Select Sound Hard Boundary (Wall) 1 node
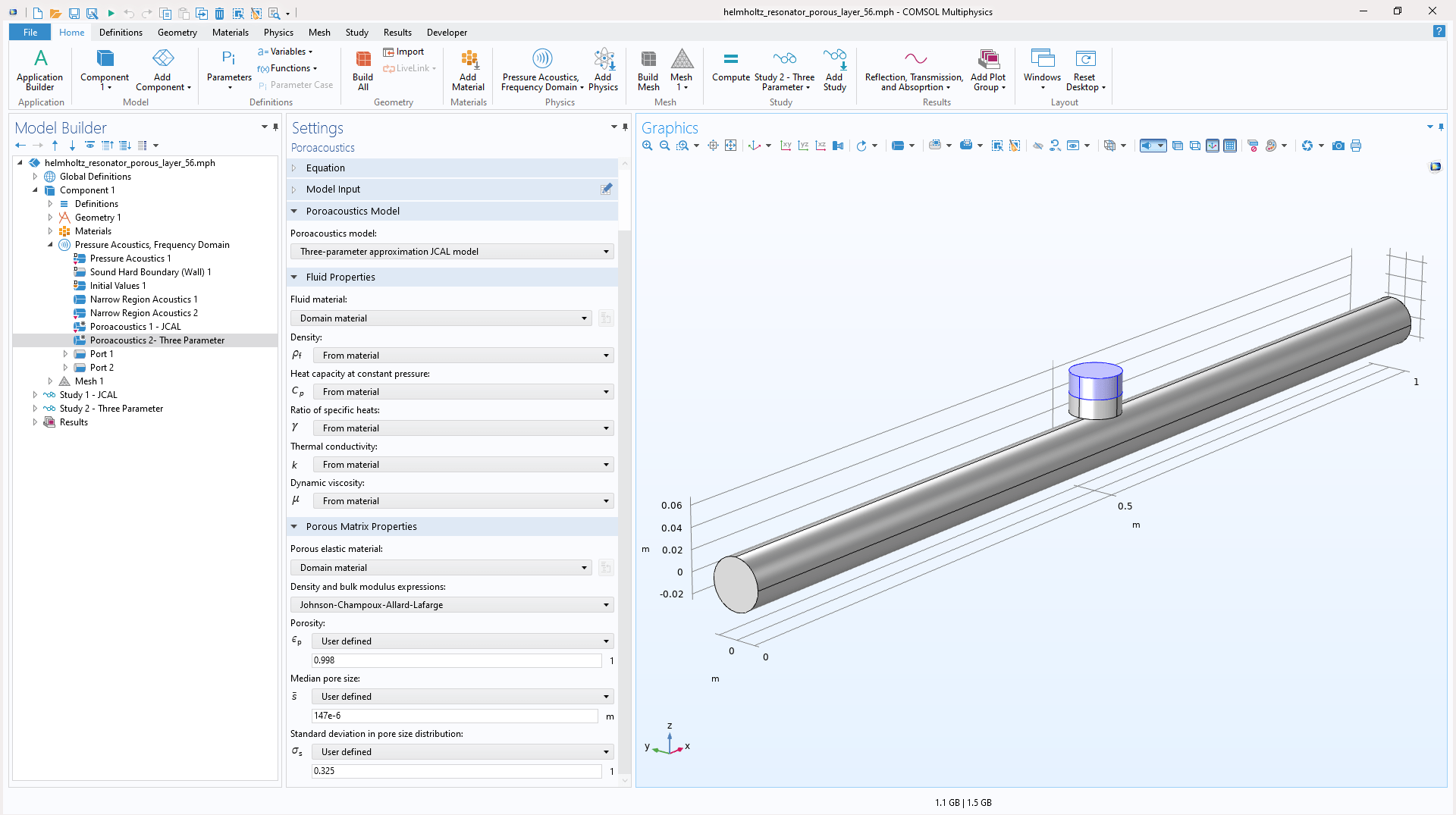The width and height of the screenshot is (1456, 815). pyautogui.click(x=150, y=272)
